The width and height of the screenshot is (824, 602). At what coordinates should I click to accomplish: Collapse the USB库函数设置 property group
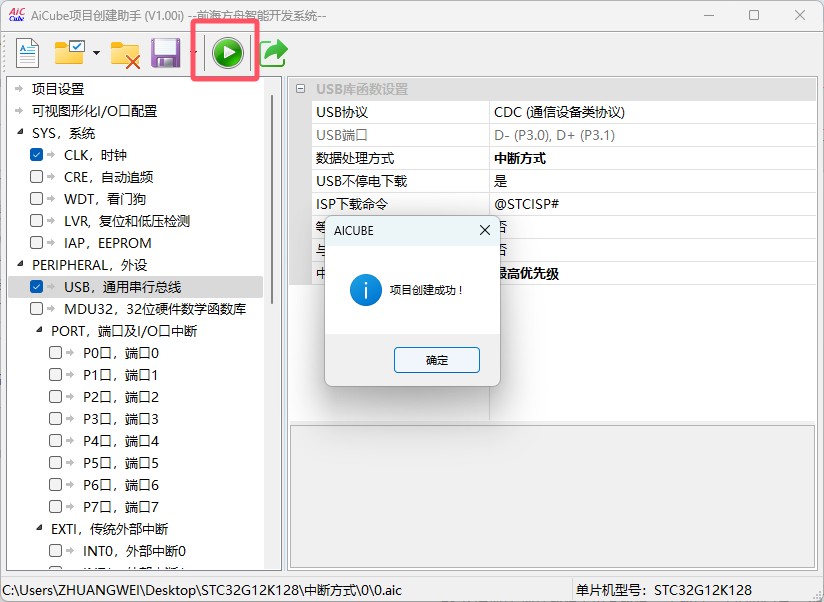click(x=301, y=89)
